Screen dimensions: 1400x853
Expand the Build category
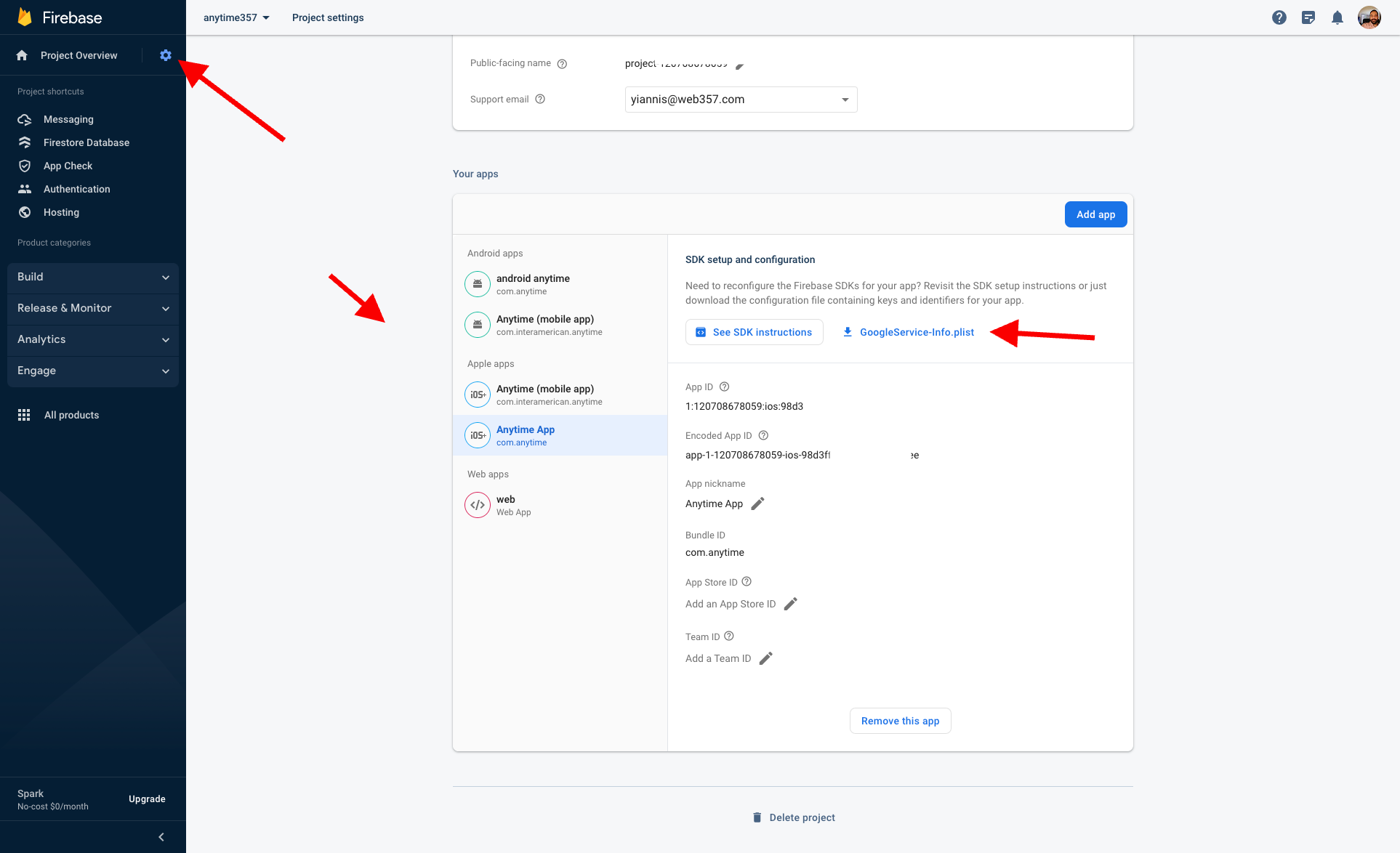click(93, 277)
